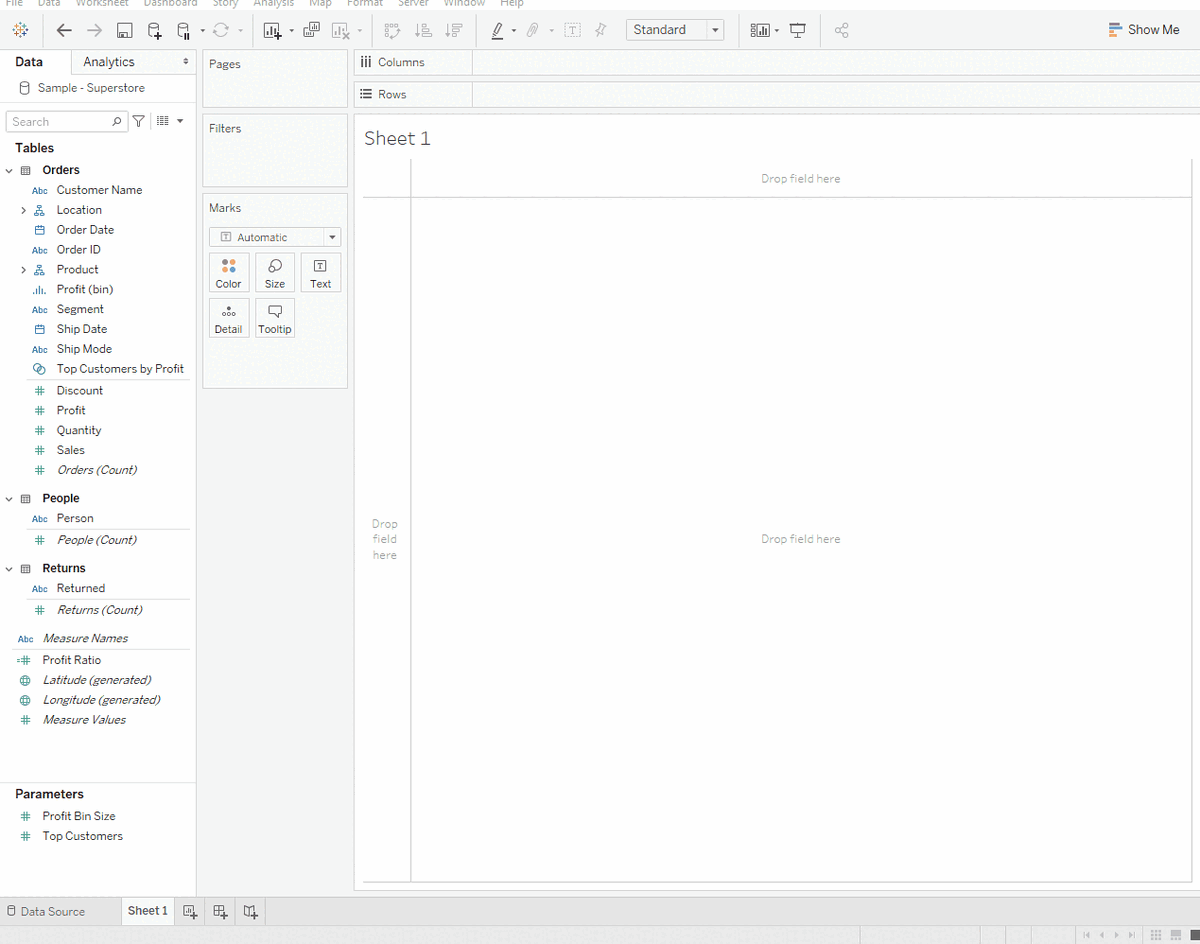The height and width of the screenshot is (944, 1200).
Task: Select the Discount measure
Action: pos(80,391)
